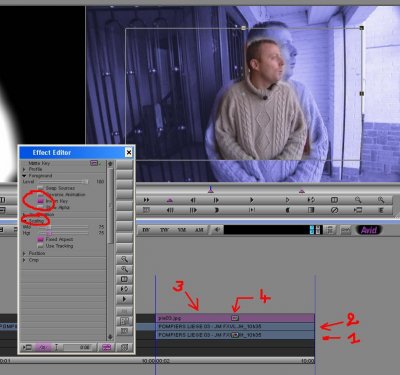This screenshot has width=400, height=375.
Task: Expand the Position parameter group
Action: coord(24,253)
